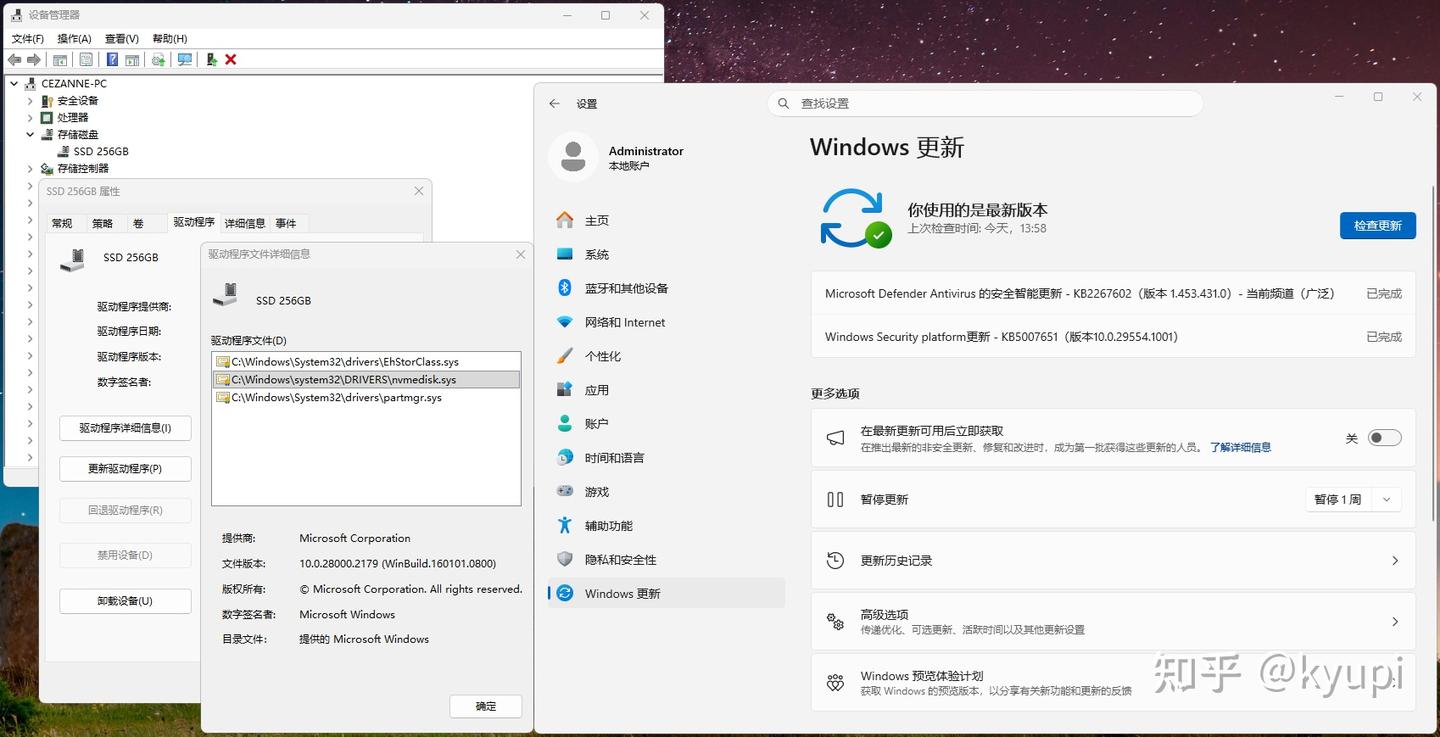Open the 查看(V) menu
This screenshot has height=737, width=1440.
point(122,39)
